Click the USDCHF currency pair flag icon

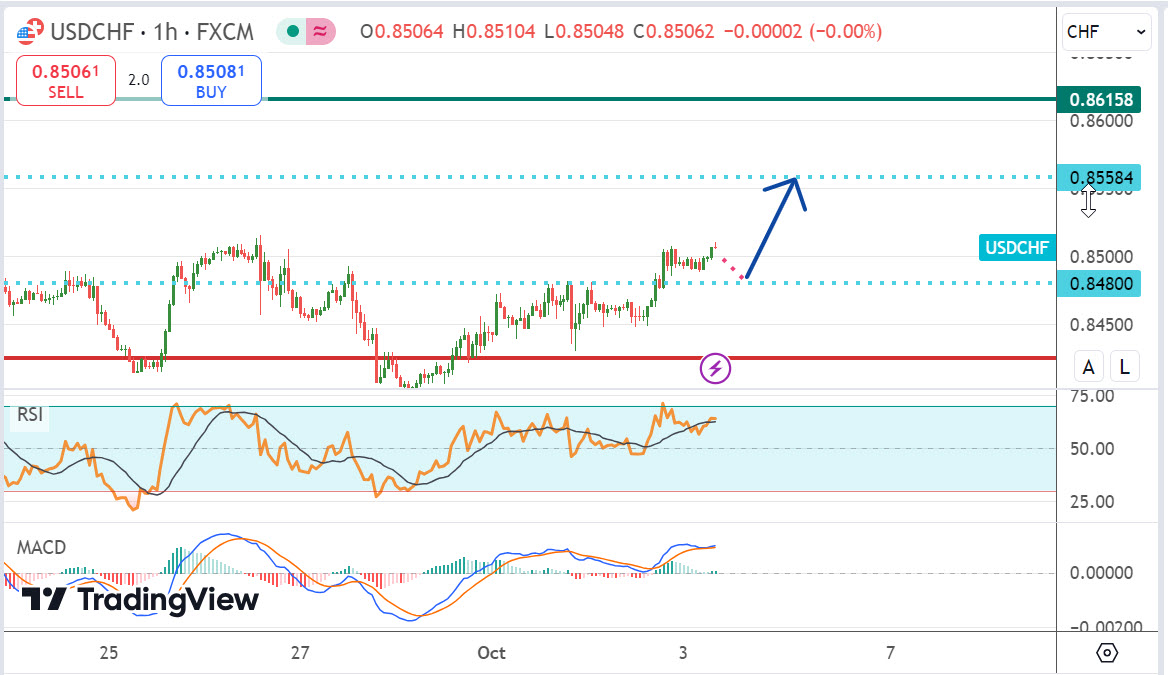point(30,32)
